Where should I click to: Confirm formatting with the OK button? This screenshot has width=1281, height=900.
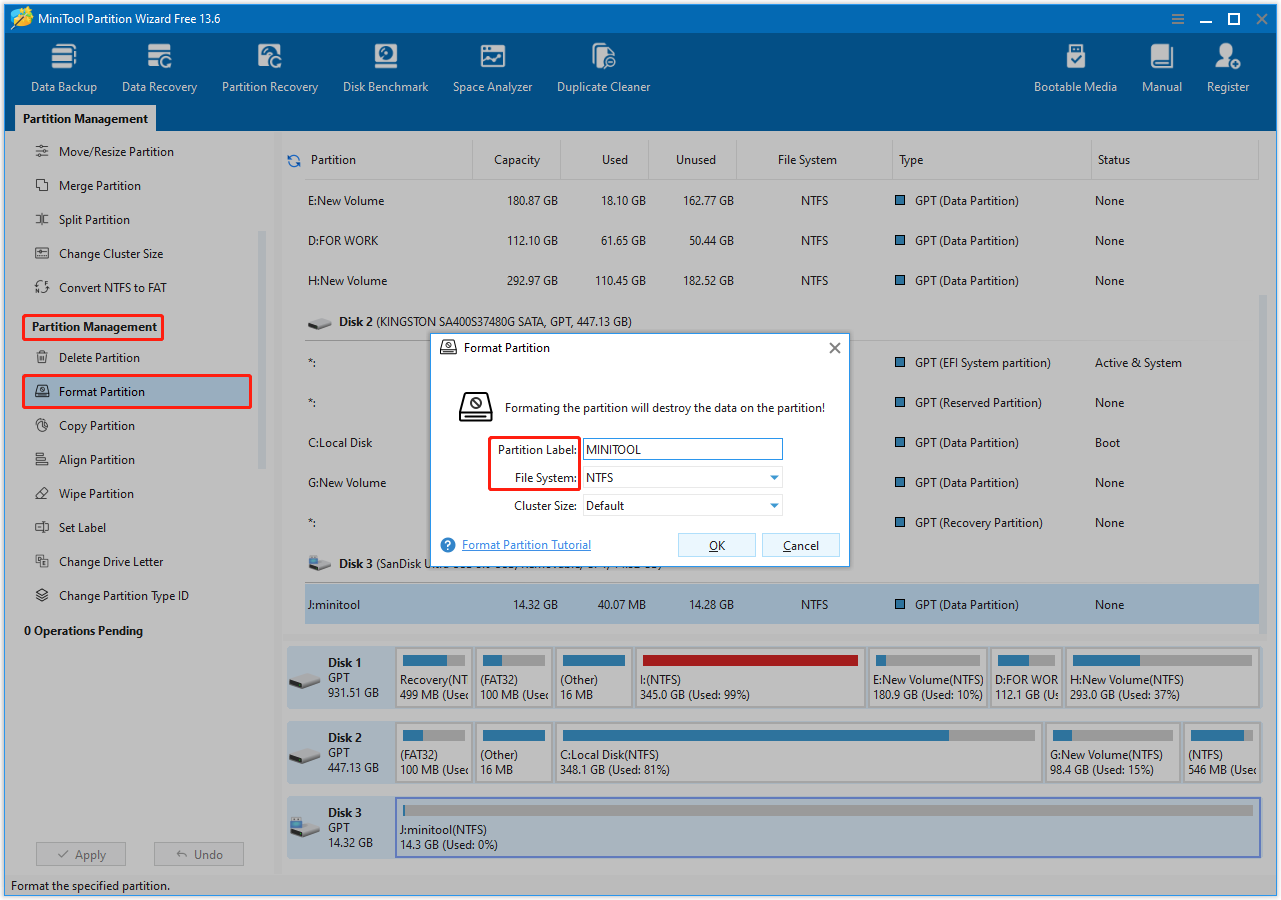coord(716,545)
